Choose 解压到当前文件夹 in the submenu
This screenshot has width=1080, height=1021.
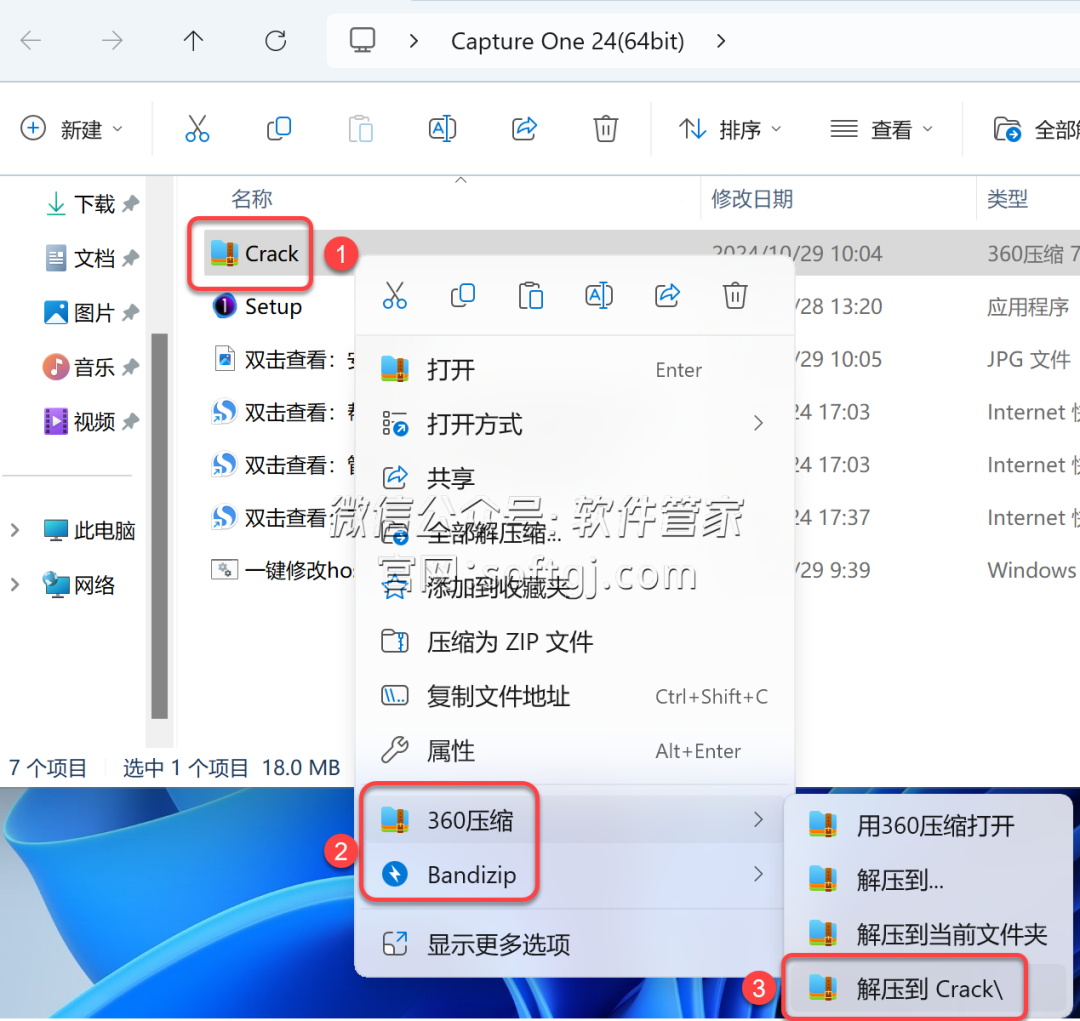928,934
